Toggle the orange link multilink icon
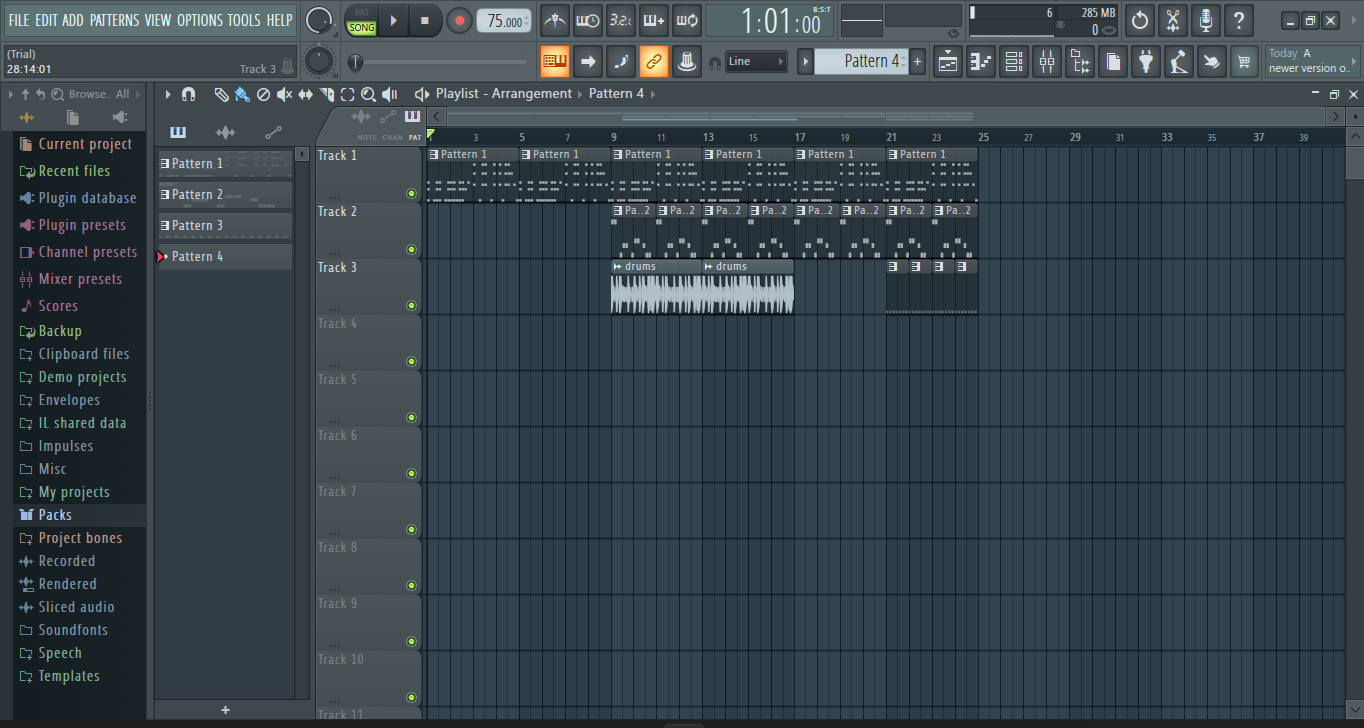1364x728 pixels. (x=654, y=62)
